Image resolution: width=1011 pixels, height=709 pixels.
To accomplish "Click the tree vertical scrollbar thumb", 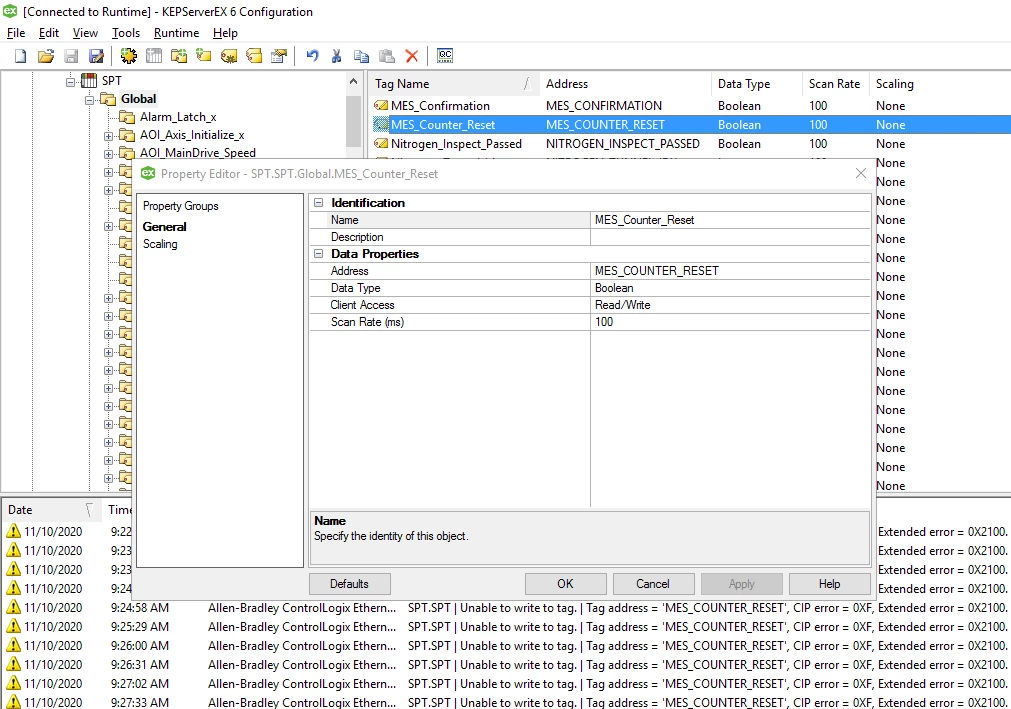I will coord(353,122).
